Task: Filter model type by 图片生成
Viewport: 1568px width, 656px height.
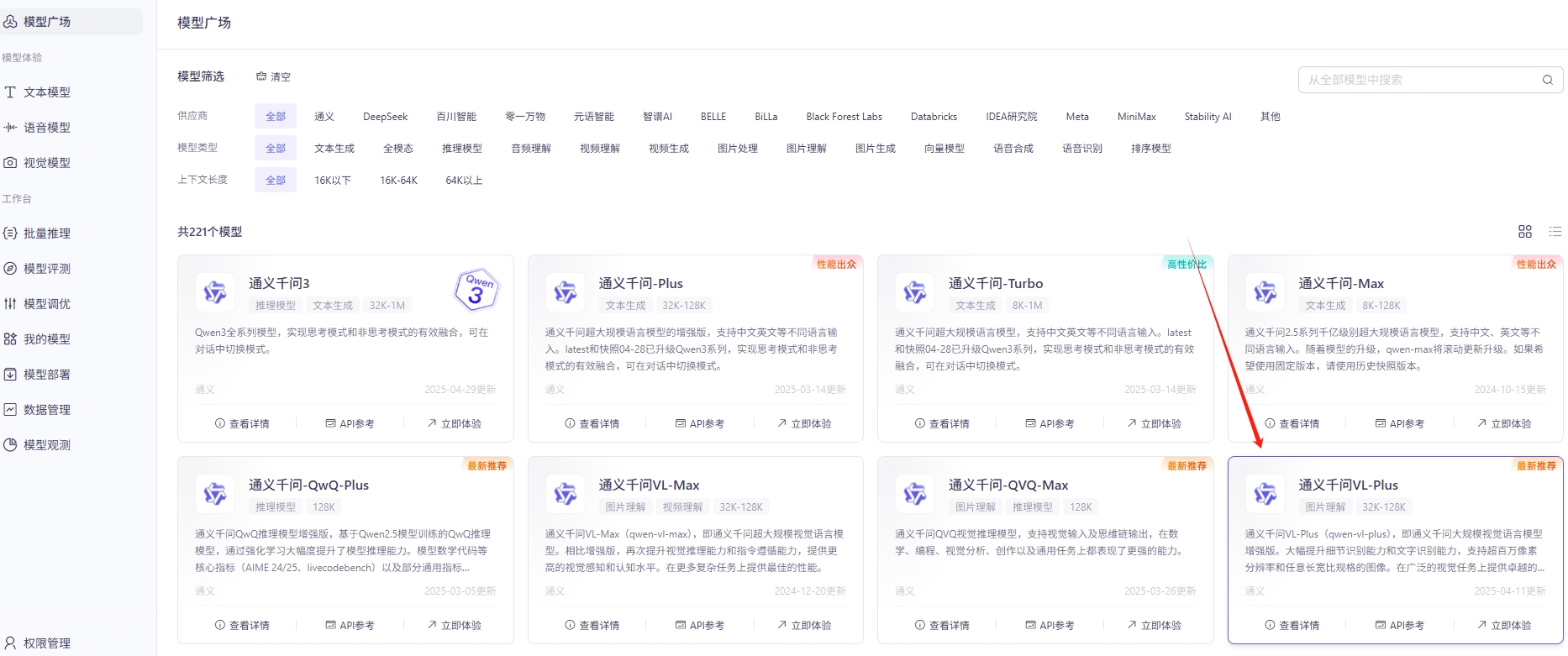Action: tap(876, 149)
